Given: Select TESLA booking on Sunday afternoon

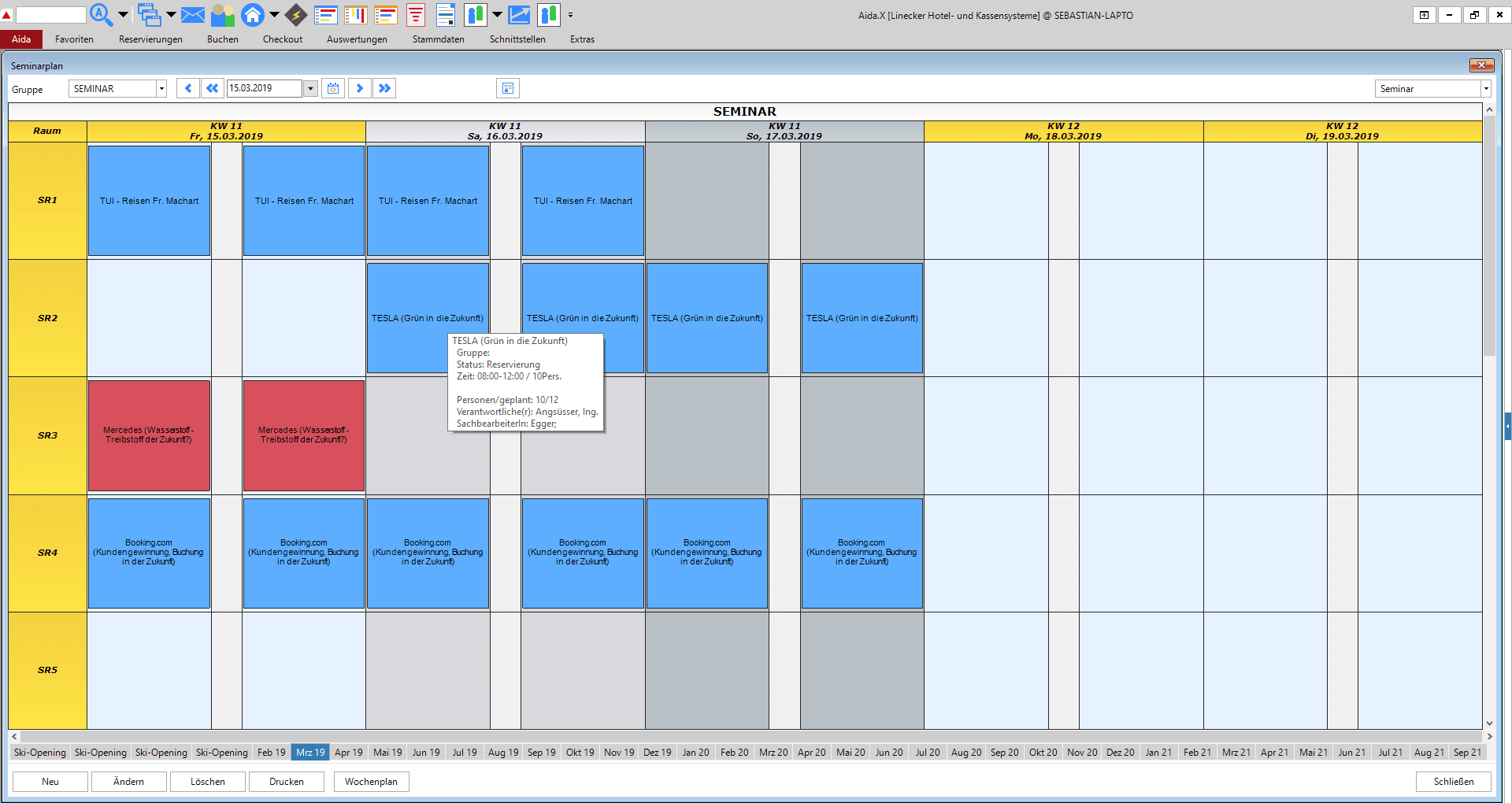Looking at the screenshot, I should (862, 318).
